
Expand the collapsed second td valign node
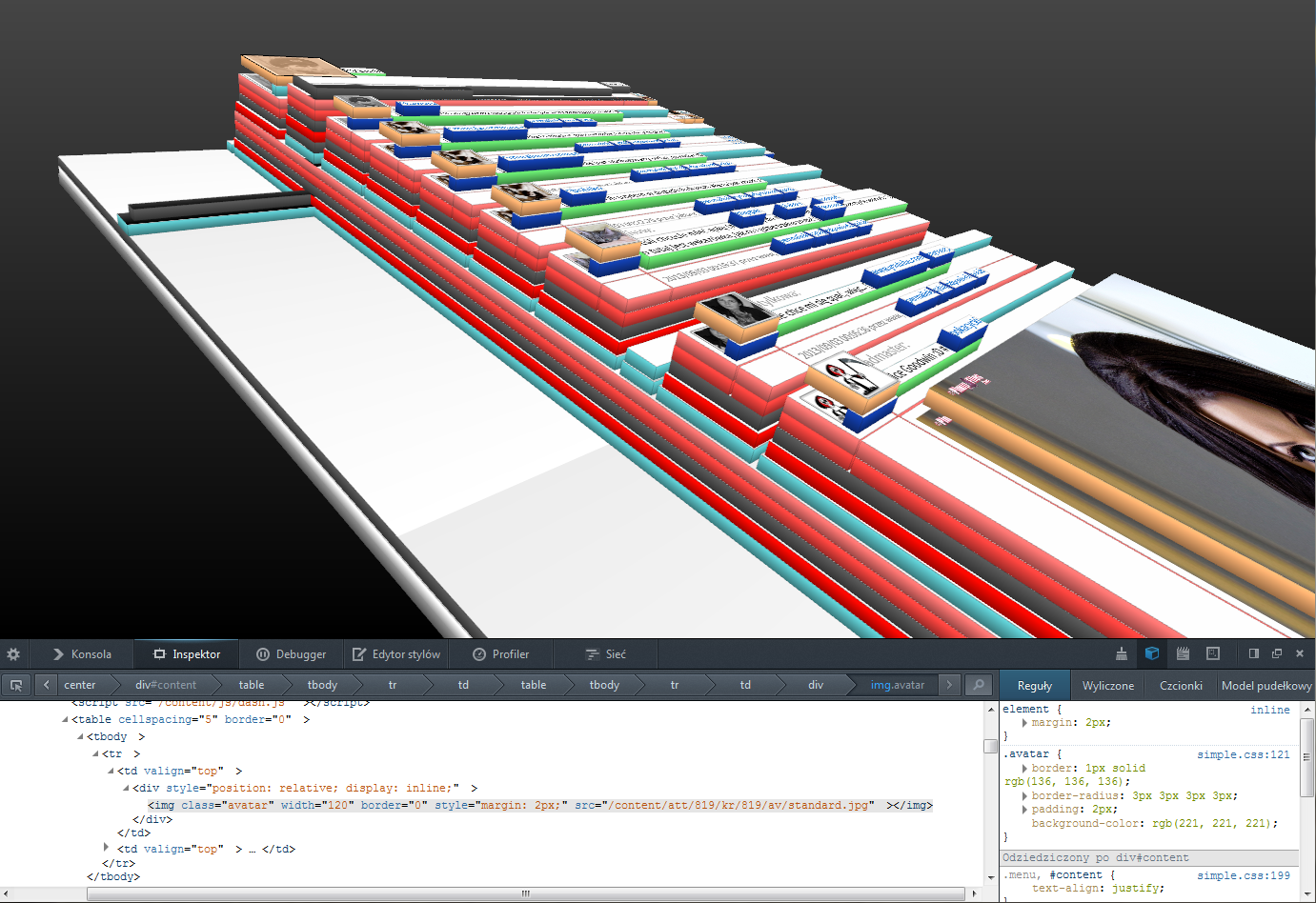[x=106, y=847]
